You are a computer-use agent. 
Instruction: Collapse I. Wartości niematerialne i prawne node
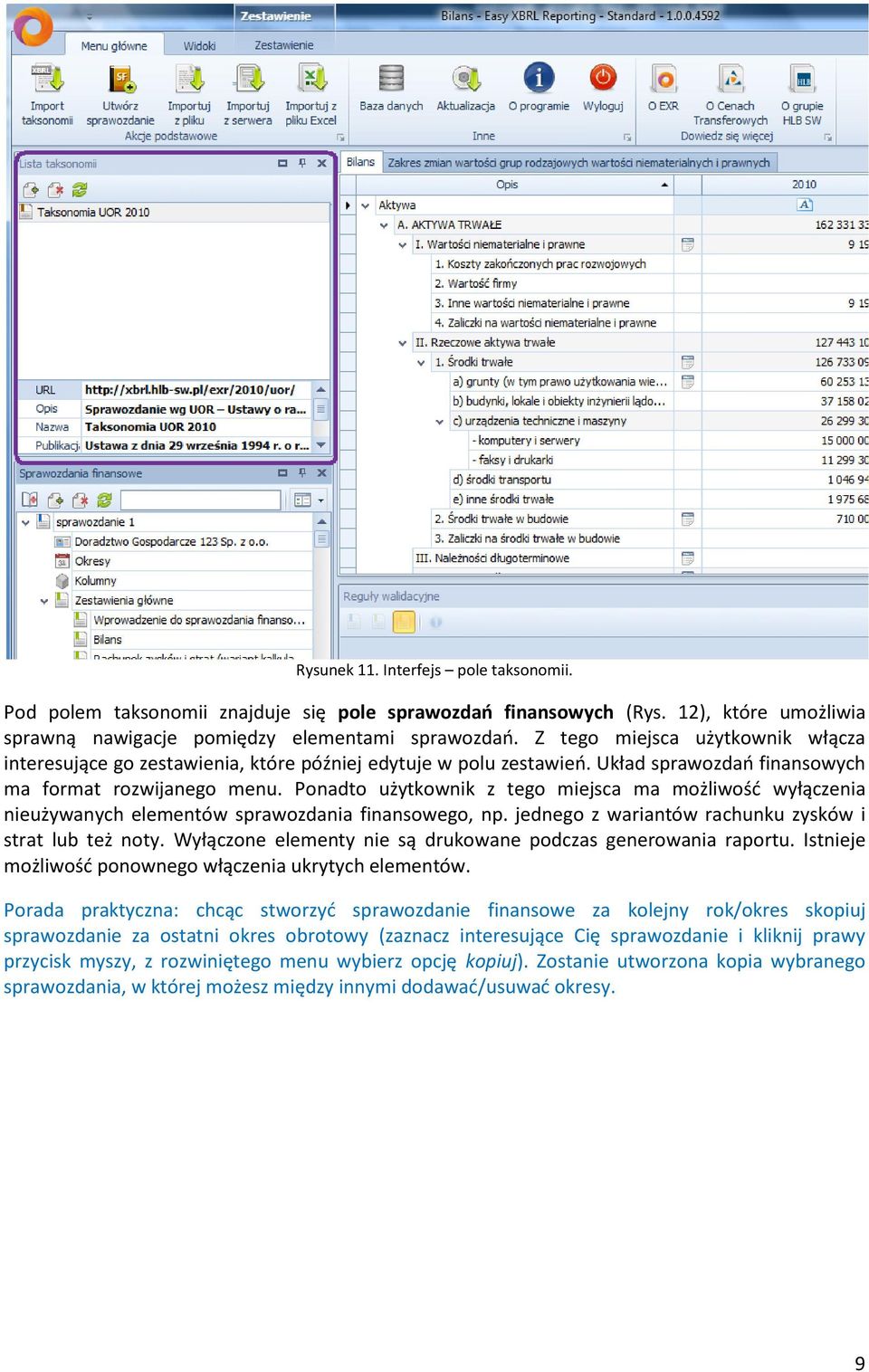point(403,244)
